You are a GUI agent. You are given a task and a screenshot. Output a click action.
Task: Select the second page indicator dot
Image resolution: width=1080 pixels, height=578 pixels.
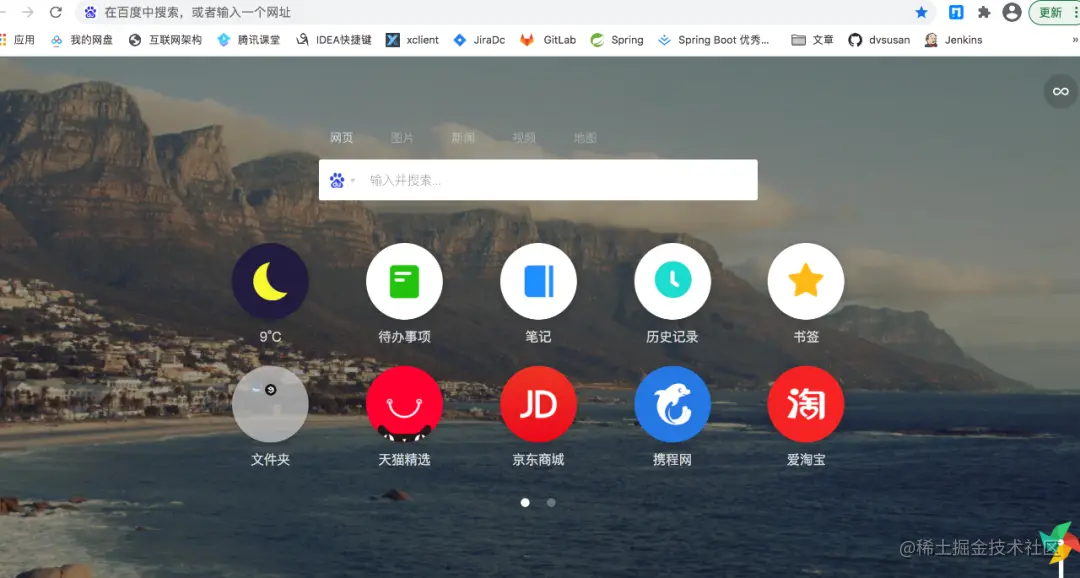(x=551, y=503)
